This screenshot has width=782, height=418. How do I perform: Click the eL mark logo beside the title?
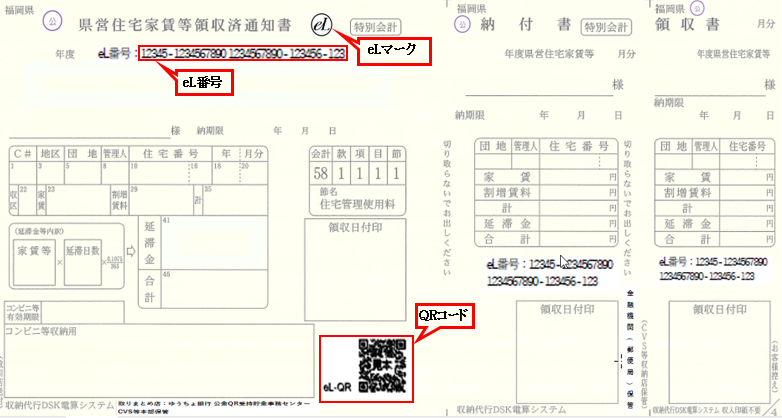pos(322,25)
